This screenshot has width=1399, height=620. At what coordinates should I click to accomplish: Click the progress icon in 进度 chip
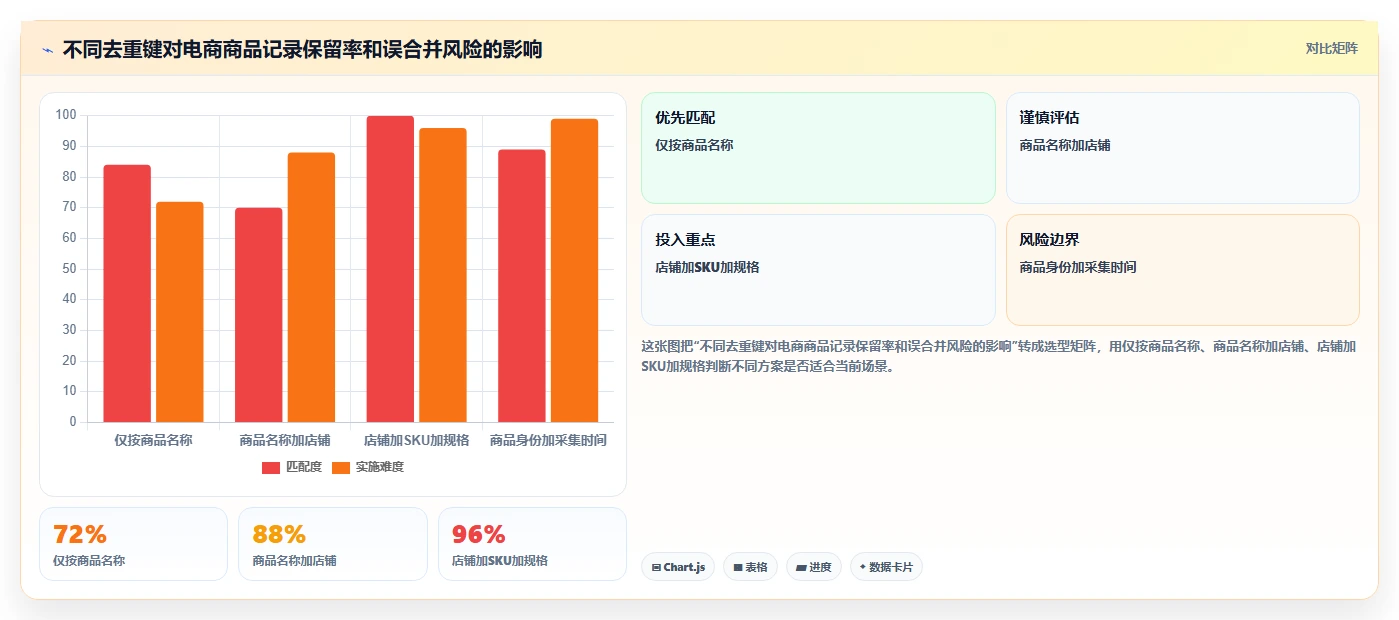pyautogui.click(x=801, y=567)
